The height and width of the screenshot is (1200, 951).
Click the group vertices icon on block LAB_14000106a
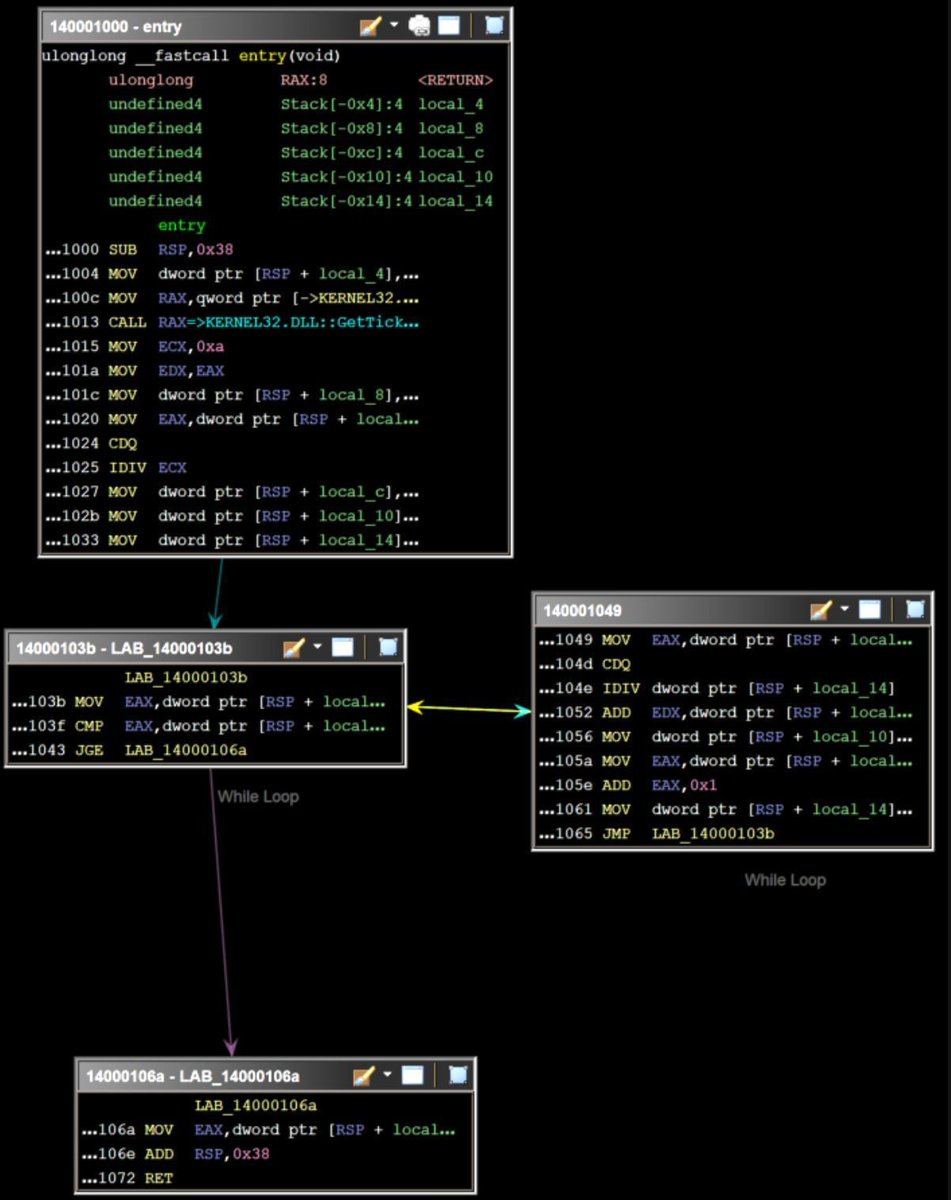coord(457,1075)
